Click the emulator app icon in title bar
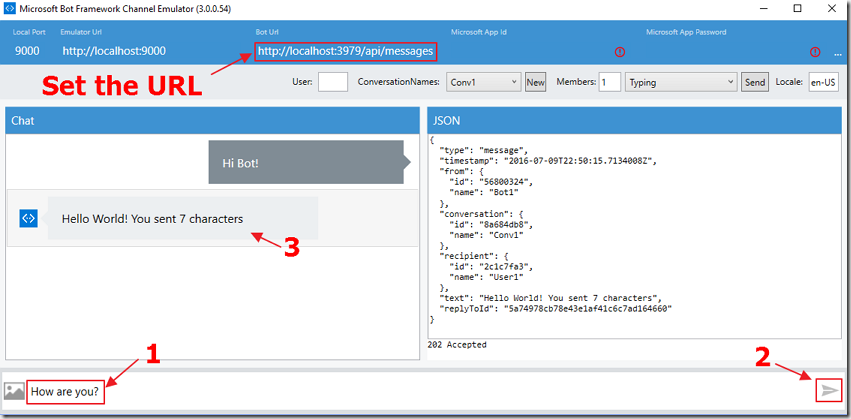The image size is (851, 419). tap(9, 9)
